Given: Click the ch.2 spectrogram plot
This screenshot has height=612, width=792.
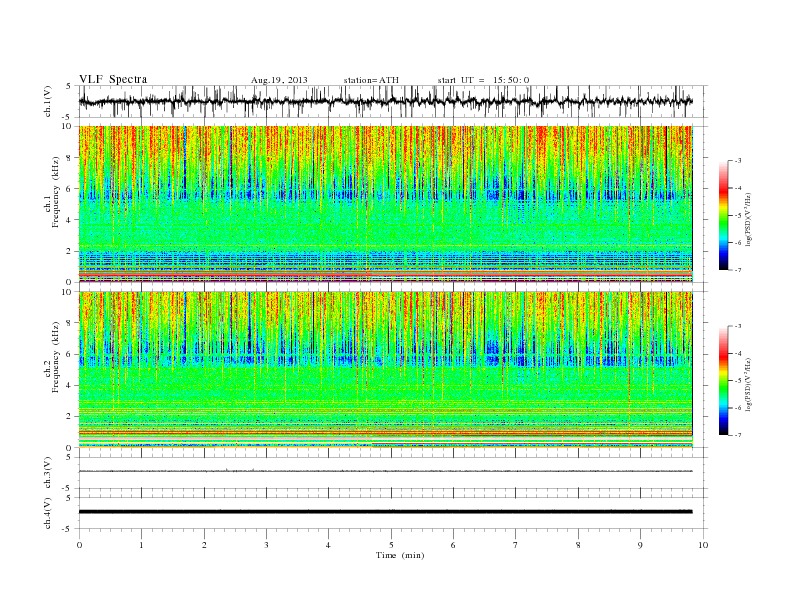Looking at the screenshot, I should [385, 369].
